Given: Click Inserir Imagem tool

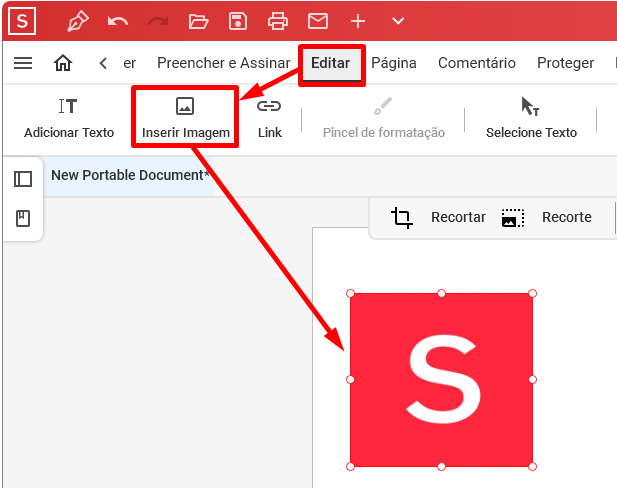Looking at the screenshot, I should pos(185,118).
